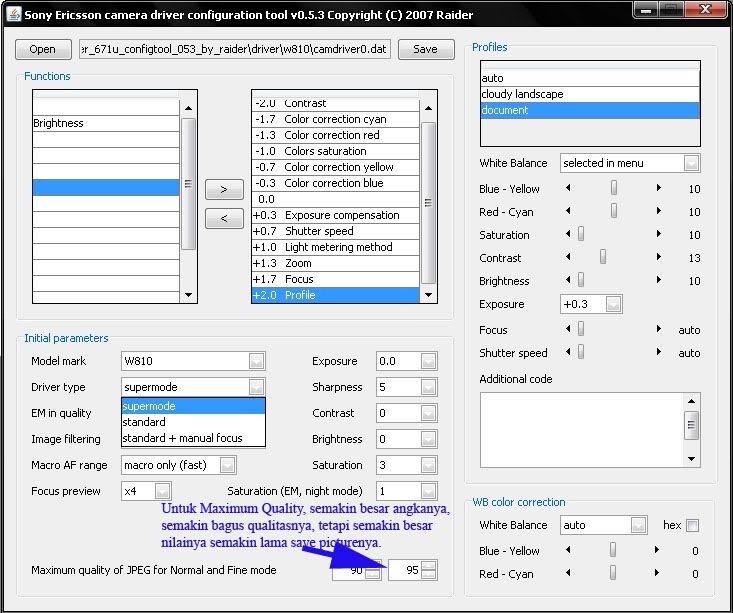The width and height of the screenshot is (733, 613).
Task: Select Color correction yellow row
Action: click(335, 167)
